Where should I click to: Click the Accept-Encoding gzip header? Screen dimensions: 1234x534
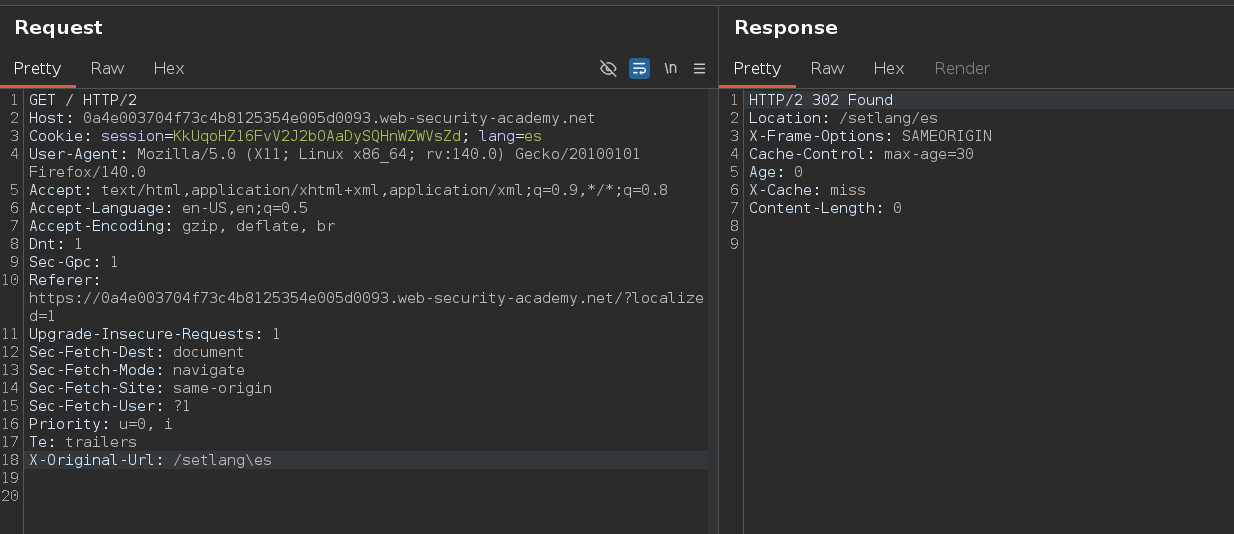coord(182,226)
